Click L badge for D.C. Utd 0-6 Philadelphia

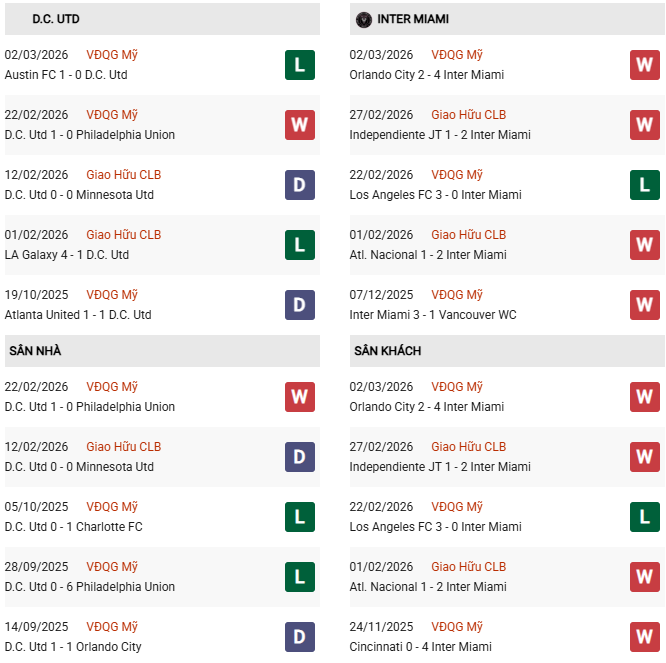pyautogui.click(x=299, y=577)
